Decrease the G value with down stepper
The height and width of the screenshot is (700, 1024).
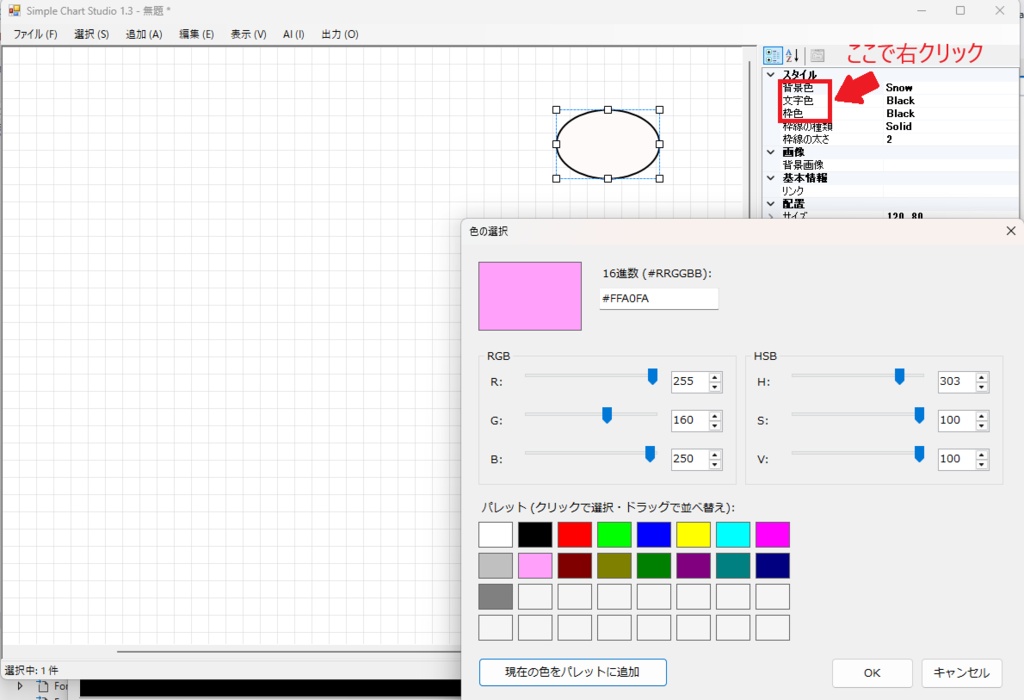point(715,425)
